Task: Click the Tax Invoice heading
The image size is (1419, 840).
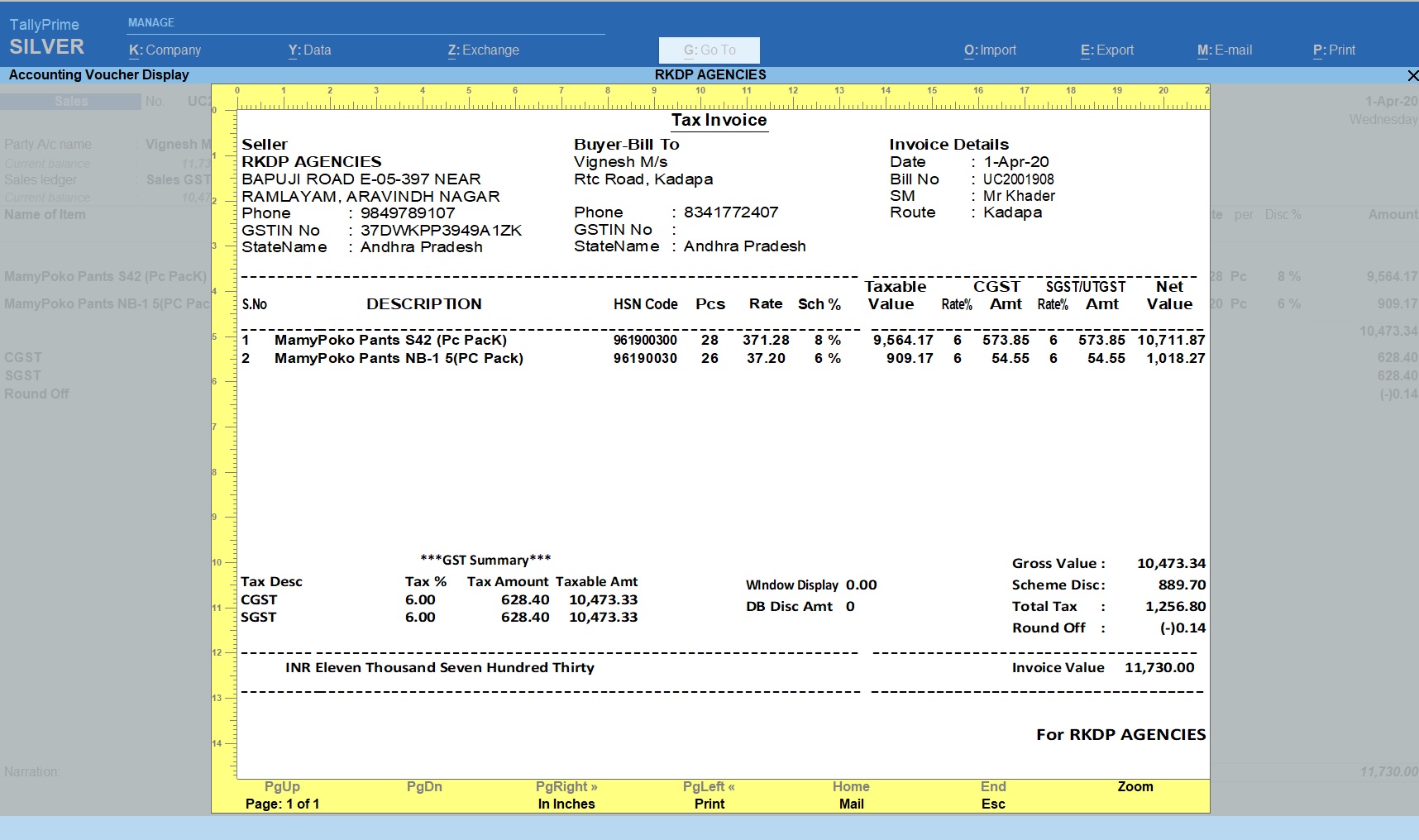Action: (x=719, y=120)
